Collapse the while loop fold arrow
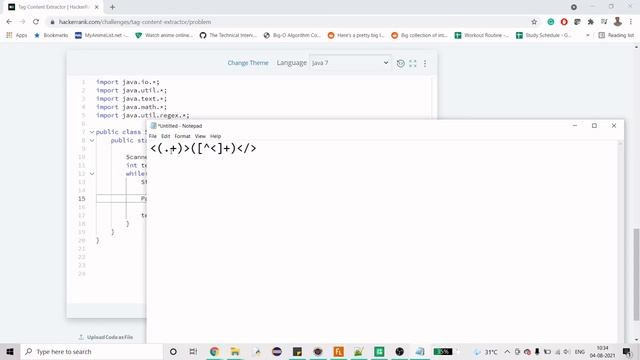 point(92,173)
